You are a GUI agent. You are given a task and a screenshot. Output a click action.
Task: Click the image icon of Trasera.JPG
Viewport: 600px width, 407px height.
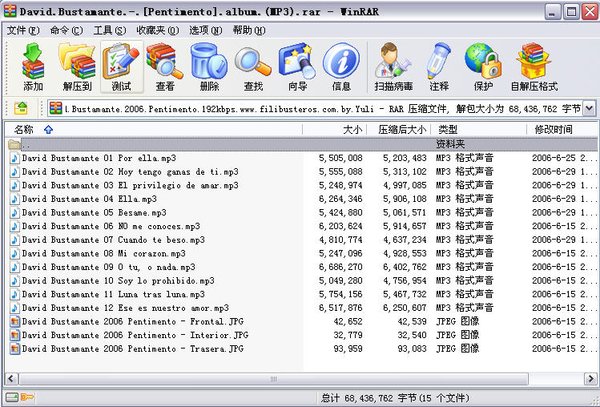[x=15, y=349]
